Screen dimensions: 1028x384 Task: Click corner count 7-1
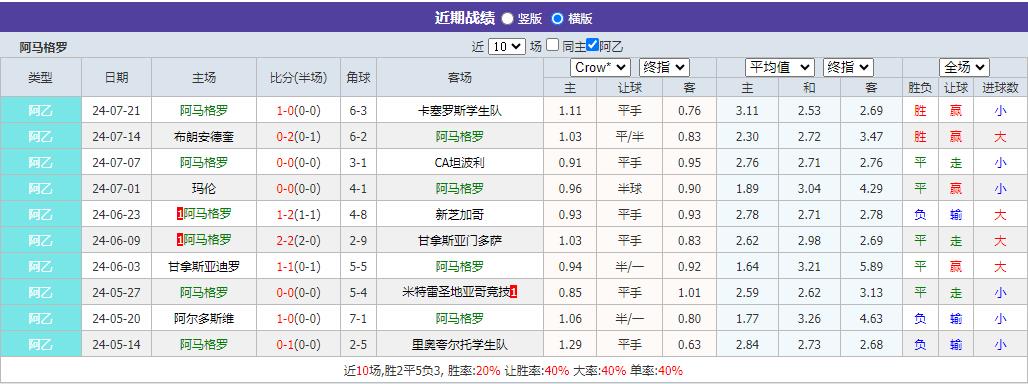tap(359, 318)
